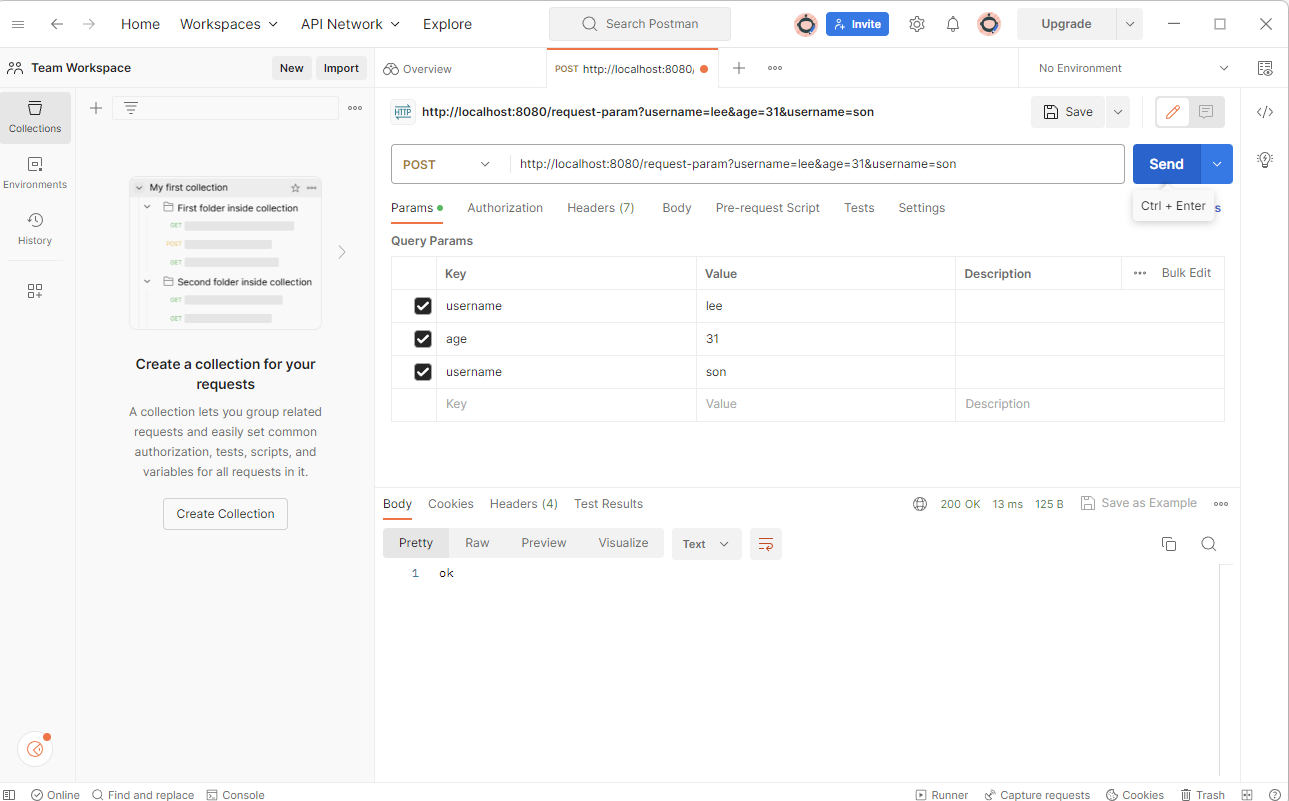Open the response Cookies tab
This screenshot has height=801, width=1289.
451,504
